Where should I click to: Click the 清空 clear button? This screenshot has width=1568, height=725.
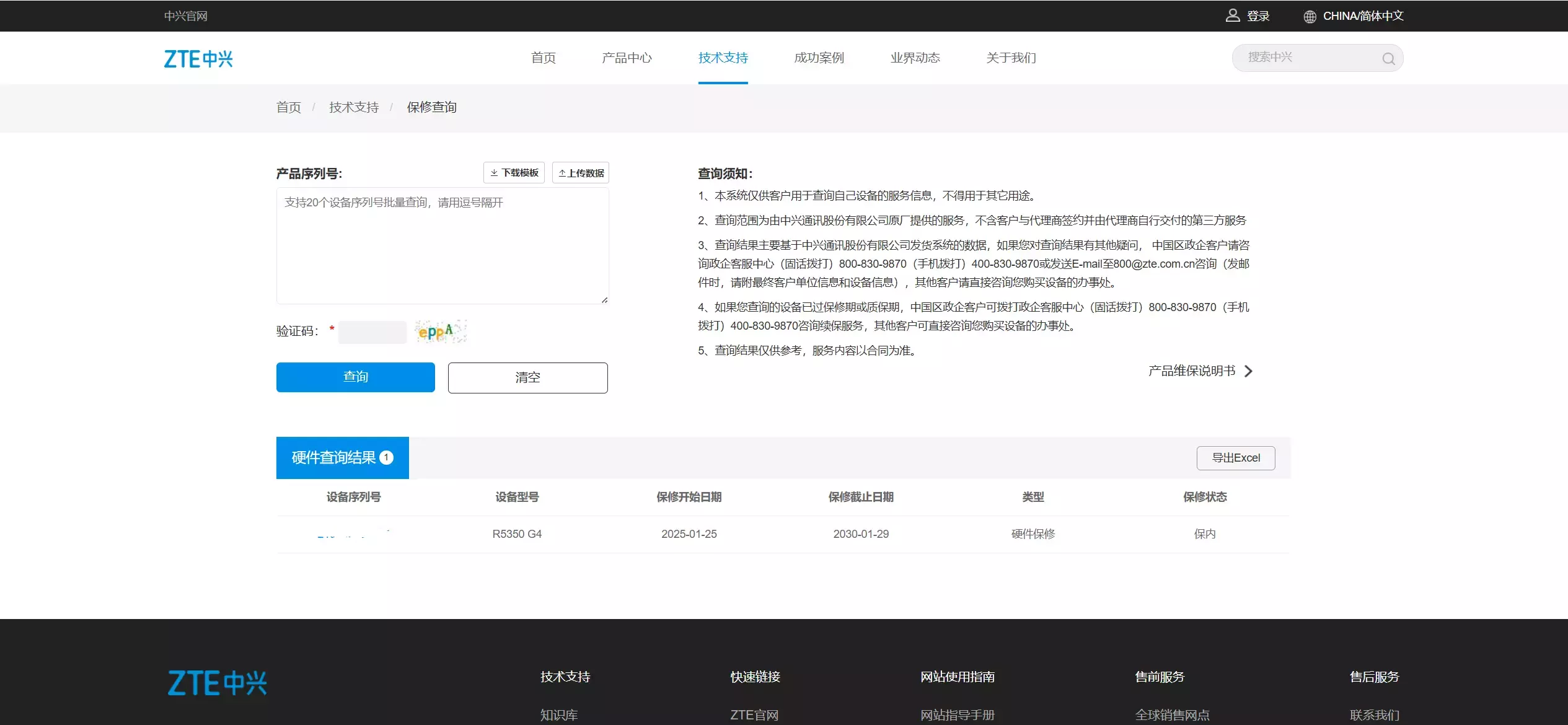(528, 378)
